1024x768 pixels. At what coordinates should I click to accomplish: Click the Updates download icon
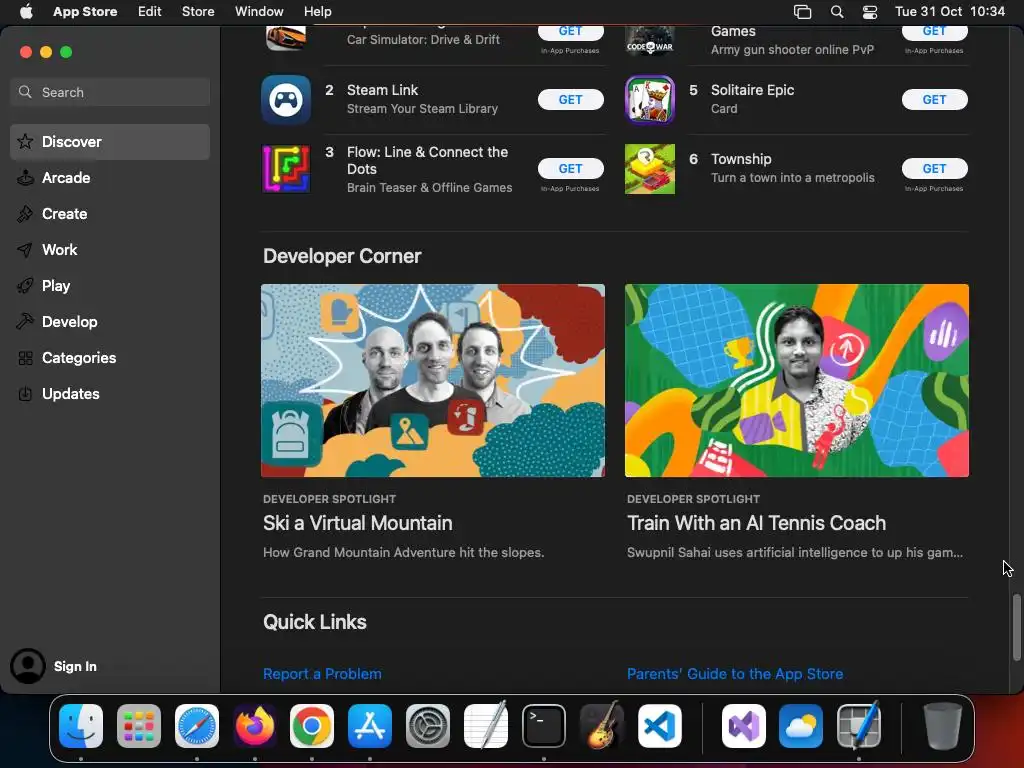pyautogui.click(x=25, y=394)
